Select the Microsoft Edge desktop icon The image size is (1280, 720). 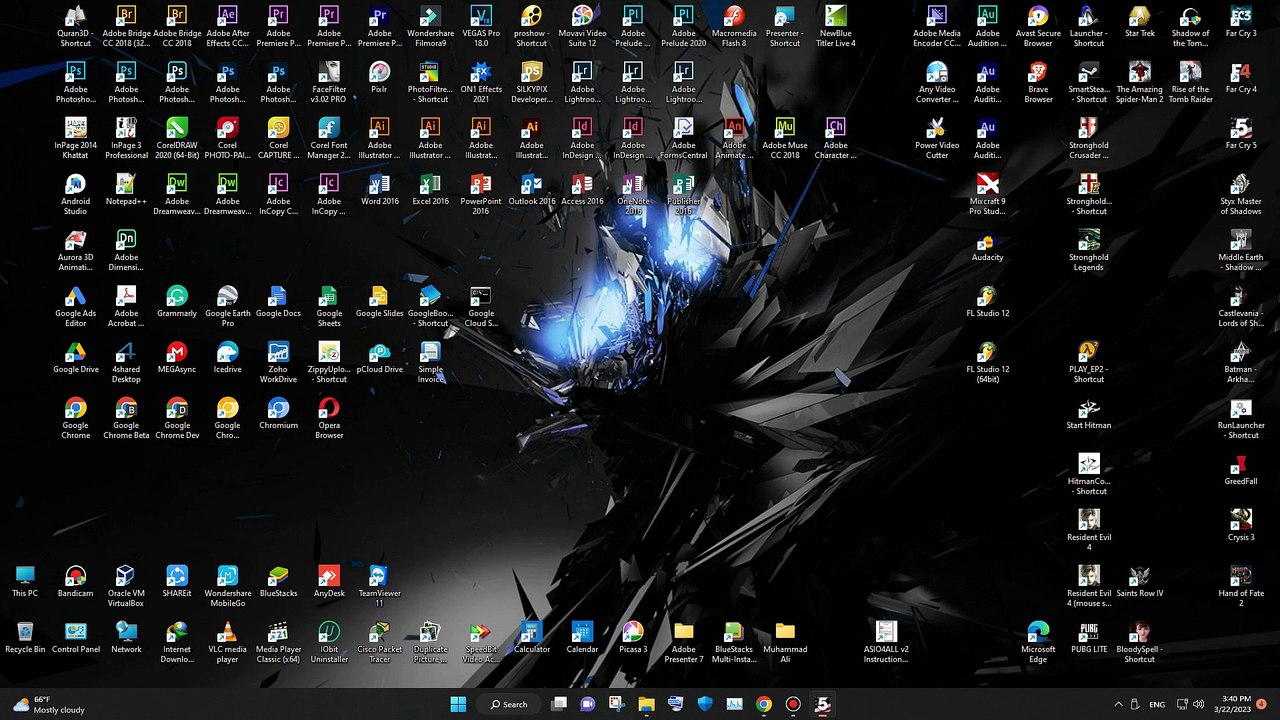(1038, 642)
